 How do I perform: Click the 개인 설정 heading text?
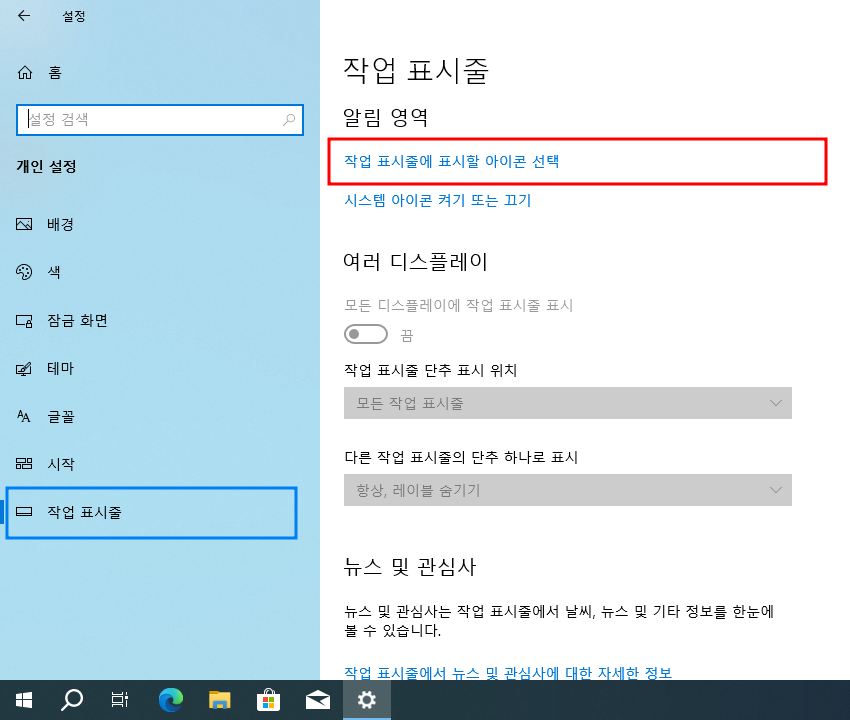click(47, 166)
